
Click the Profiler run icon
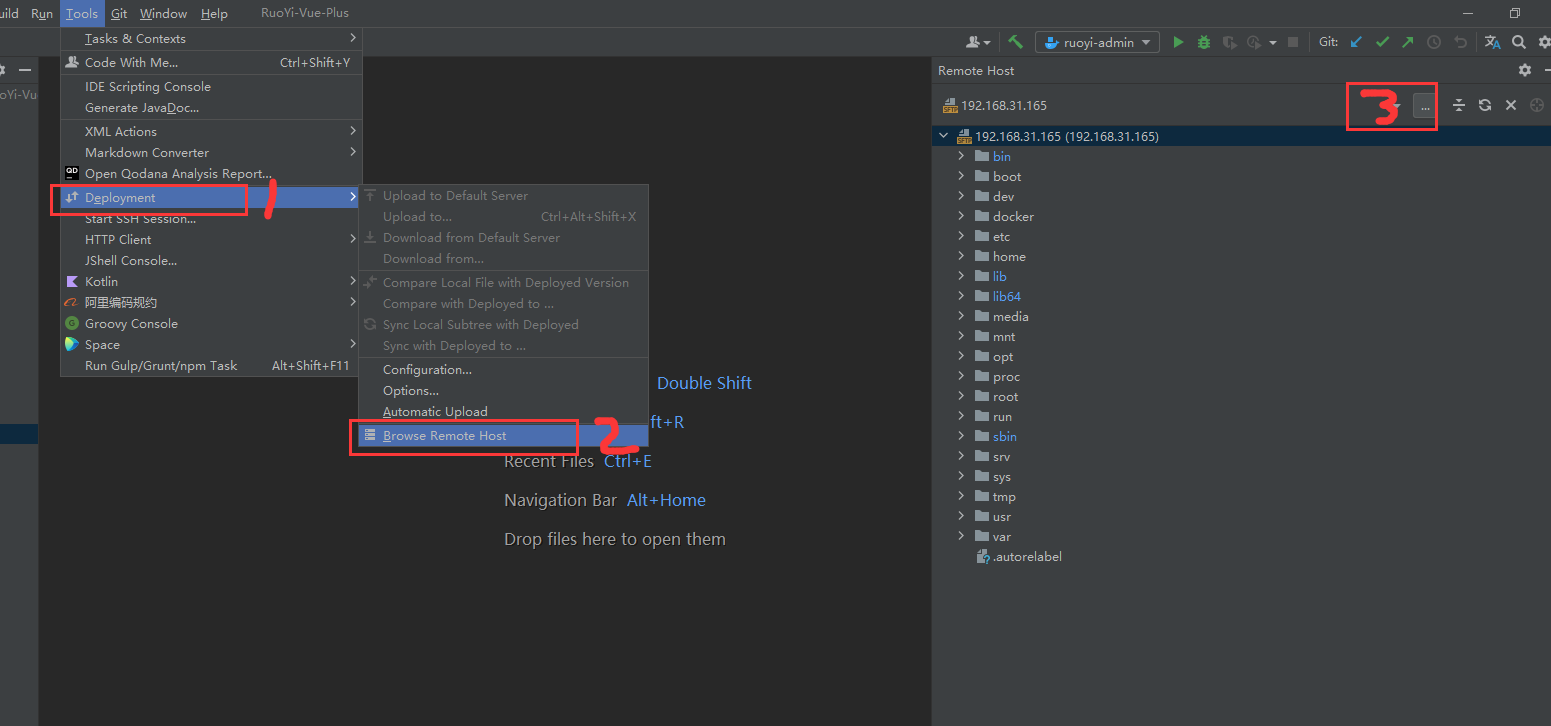click(x=1254, y=42)
